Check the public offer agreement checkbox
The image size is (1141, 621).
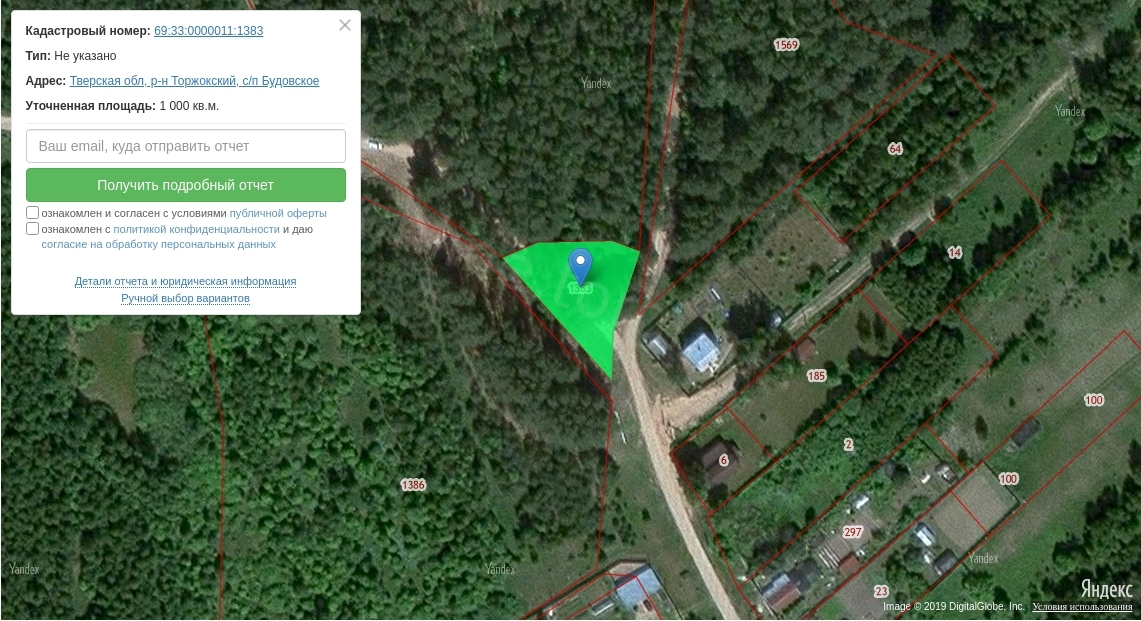coord(32,213)
